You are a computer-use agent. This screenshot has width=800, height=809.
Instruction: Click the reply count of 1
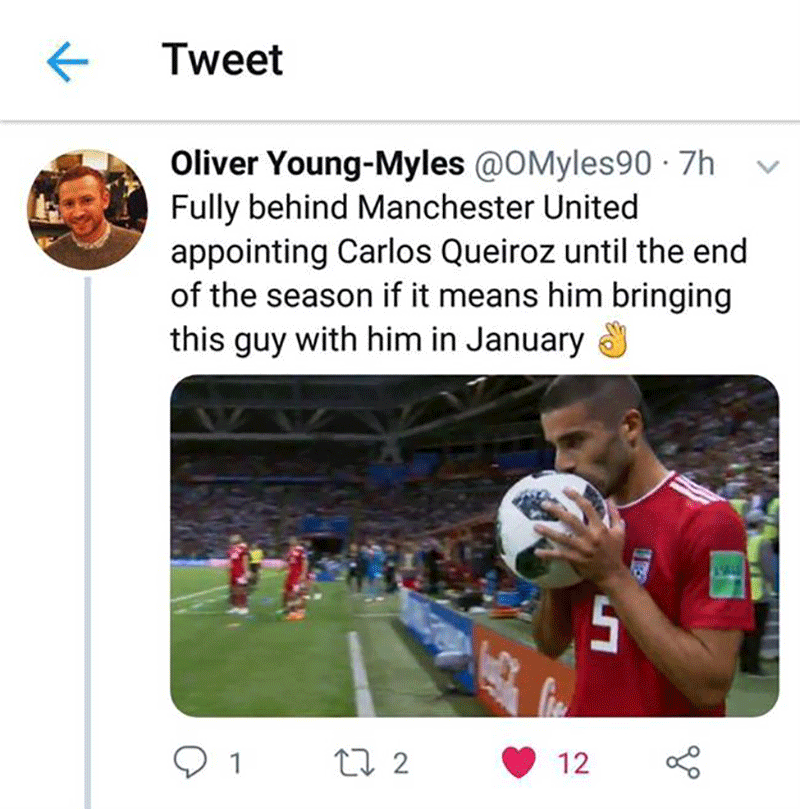coord(236,764)
